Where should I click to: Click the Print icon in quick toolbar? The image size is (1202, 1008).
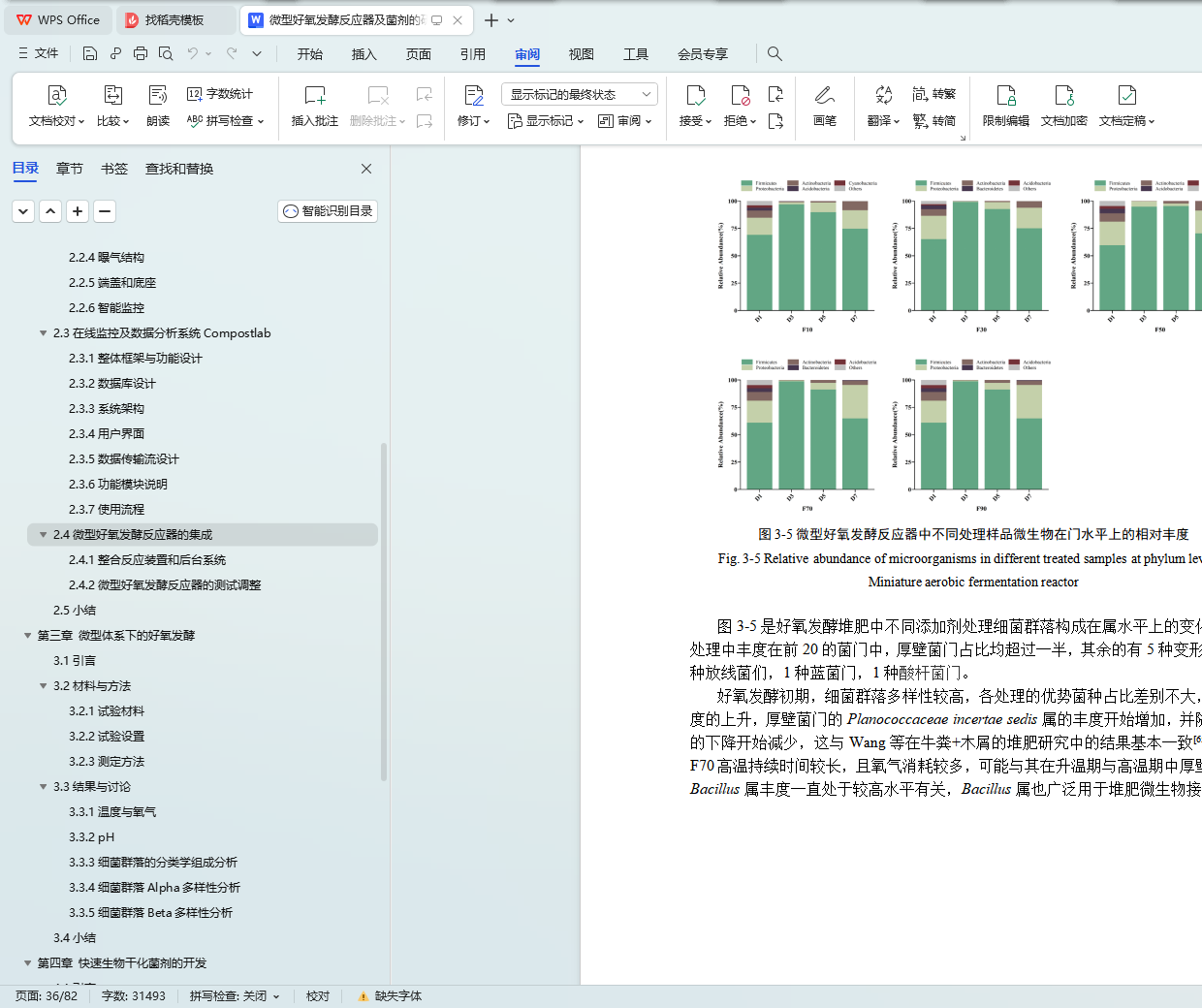click(141, 53)
